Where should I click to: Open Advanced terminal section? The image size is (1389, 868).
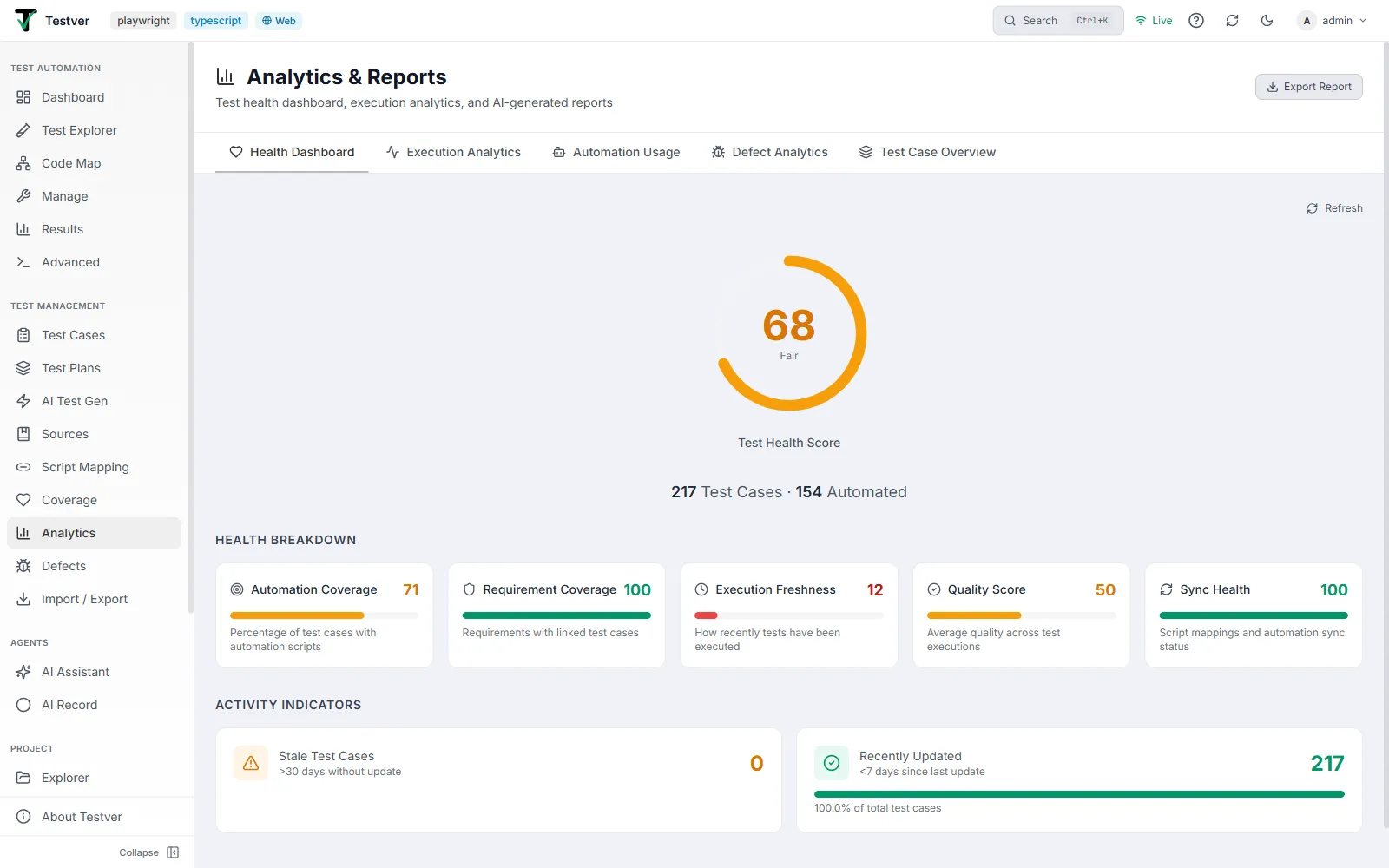coord(94,262)
